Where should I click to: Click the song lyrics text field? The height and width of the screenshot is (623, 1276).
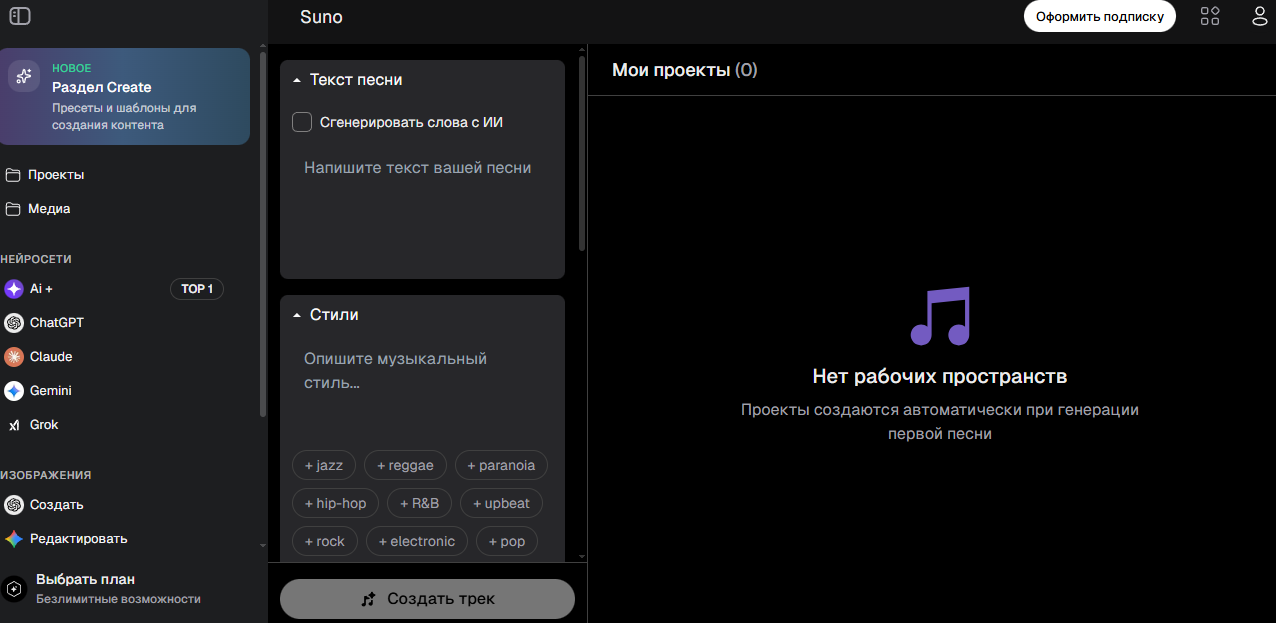tap(420, 210)
